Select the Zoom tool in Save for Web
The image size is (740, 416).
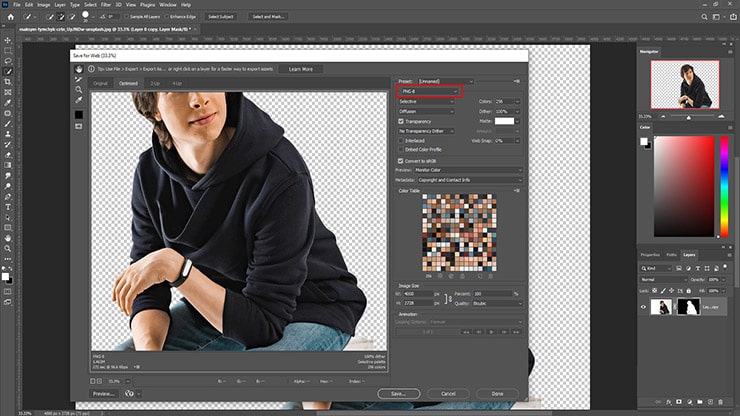pos(79,90)
